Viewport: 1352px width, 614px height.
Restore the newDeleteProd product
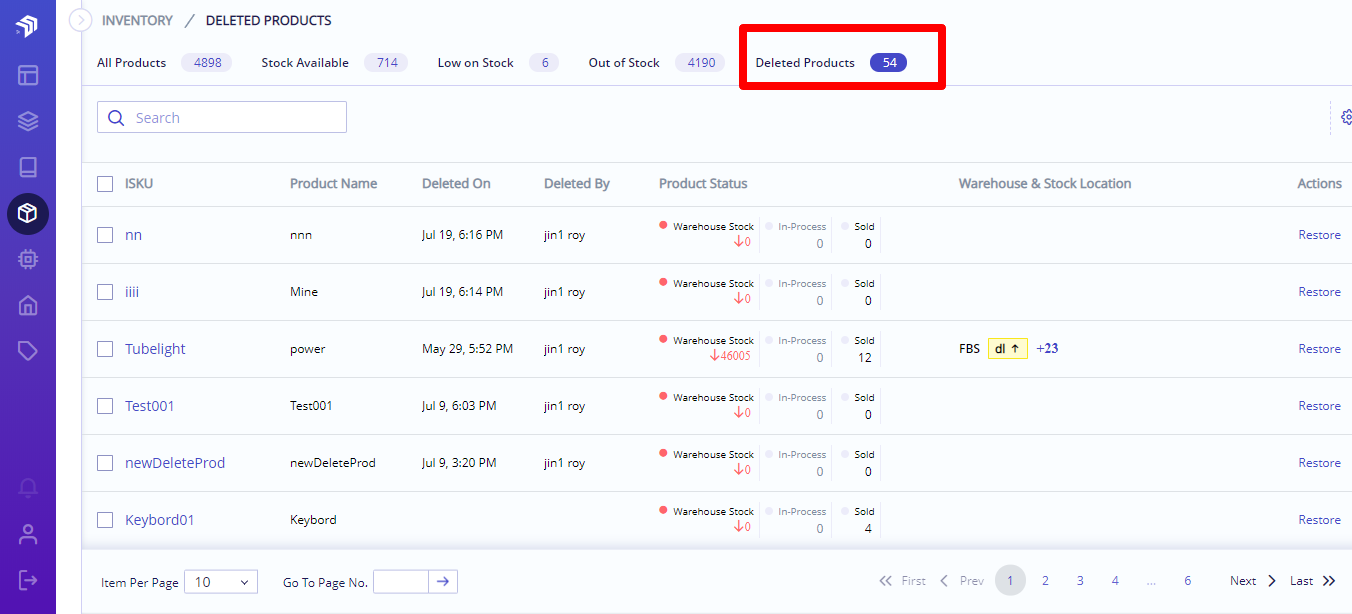click(1319, 463)
